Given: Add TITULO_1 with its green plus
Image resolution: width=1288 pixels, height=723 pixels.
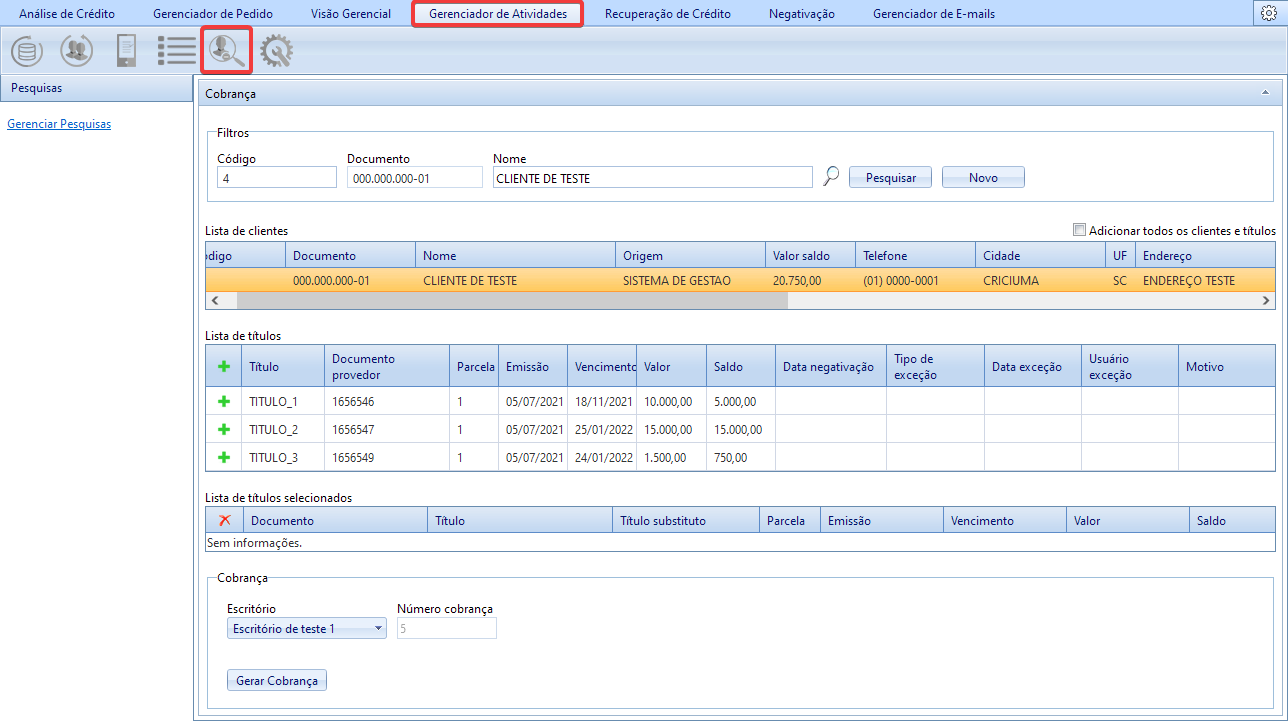Looking at the screenshot, I should coord(224,401).
